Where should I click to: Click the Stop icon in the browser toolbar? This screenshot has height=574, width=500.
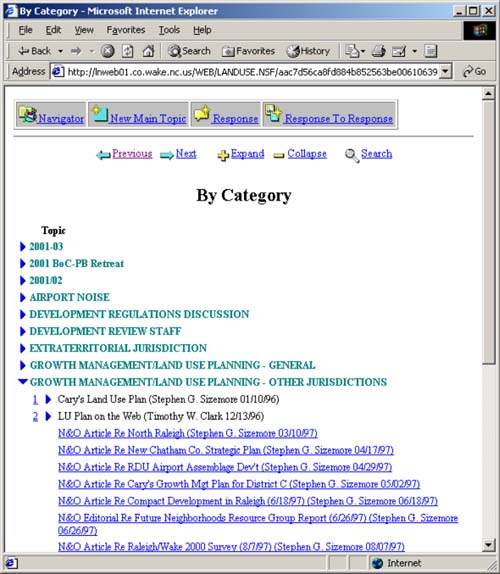pyautogui.click(x=107, y=51)
